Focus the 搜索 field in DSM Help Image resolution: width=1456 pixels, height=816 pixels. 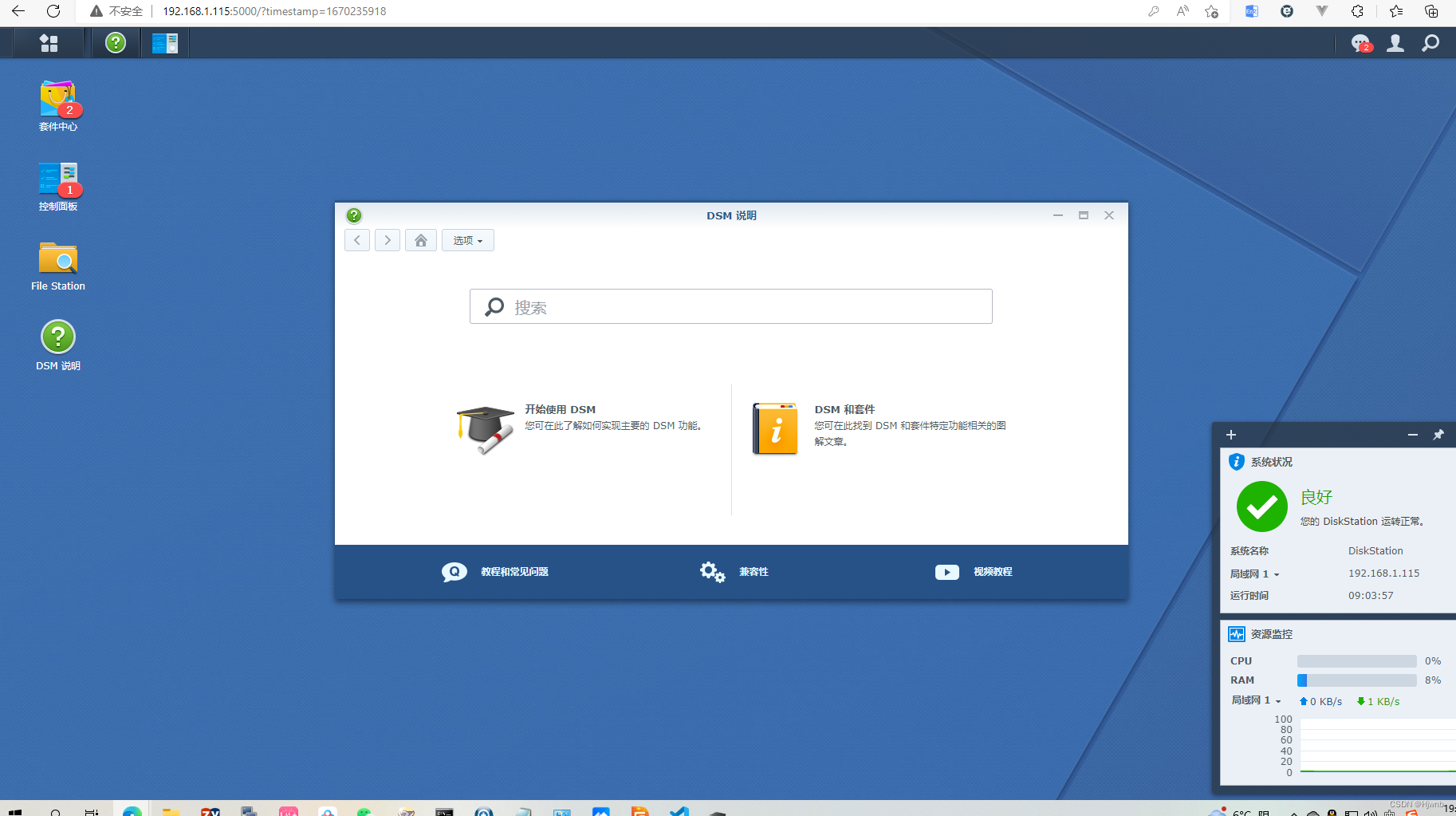coord(731,306)
